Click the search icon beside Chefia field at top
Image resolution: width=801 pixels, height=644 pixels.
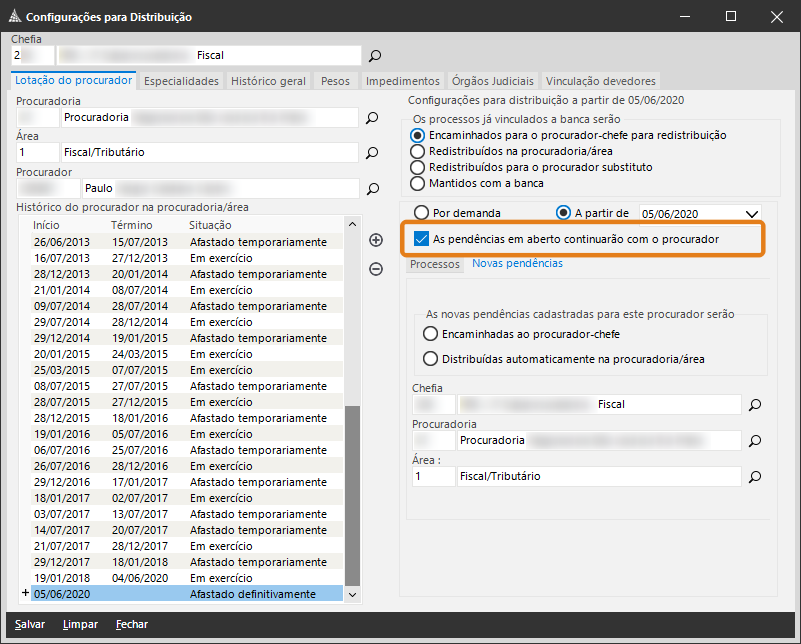[x=376, y=56]
